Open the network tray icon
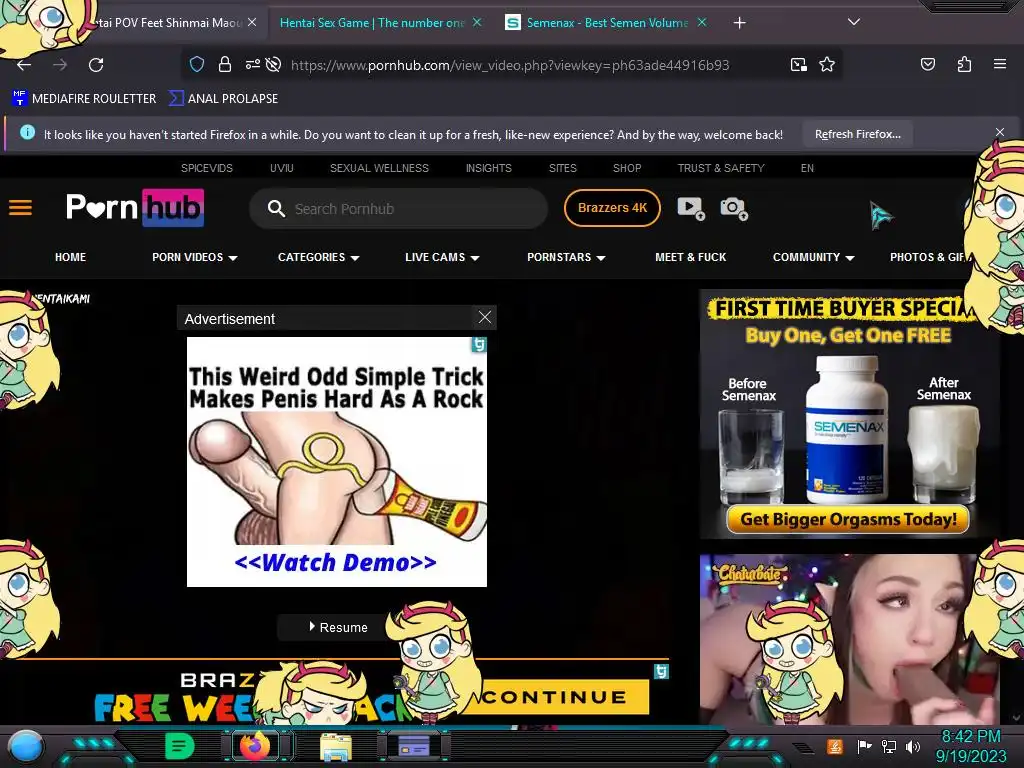This screenshot has width=1024, height=768. [x=889, y=746]
